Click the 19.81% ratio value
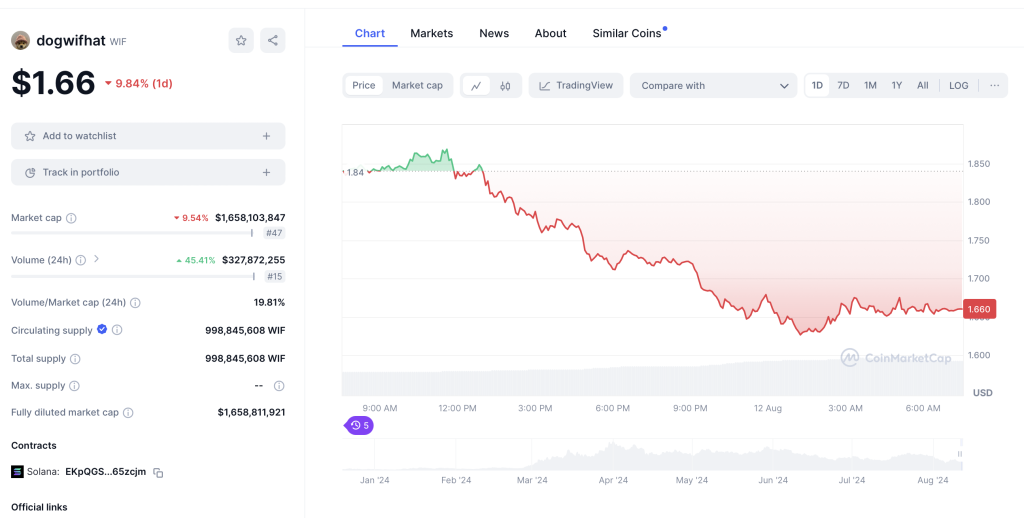The width and height of the screenshot is (1024, 518). [x=269, y=302]
